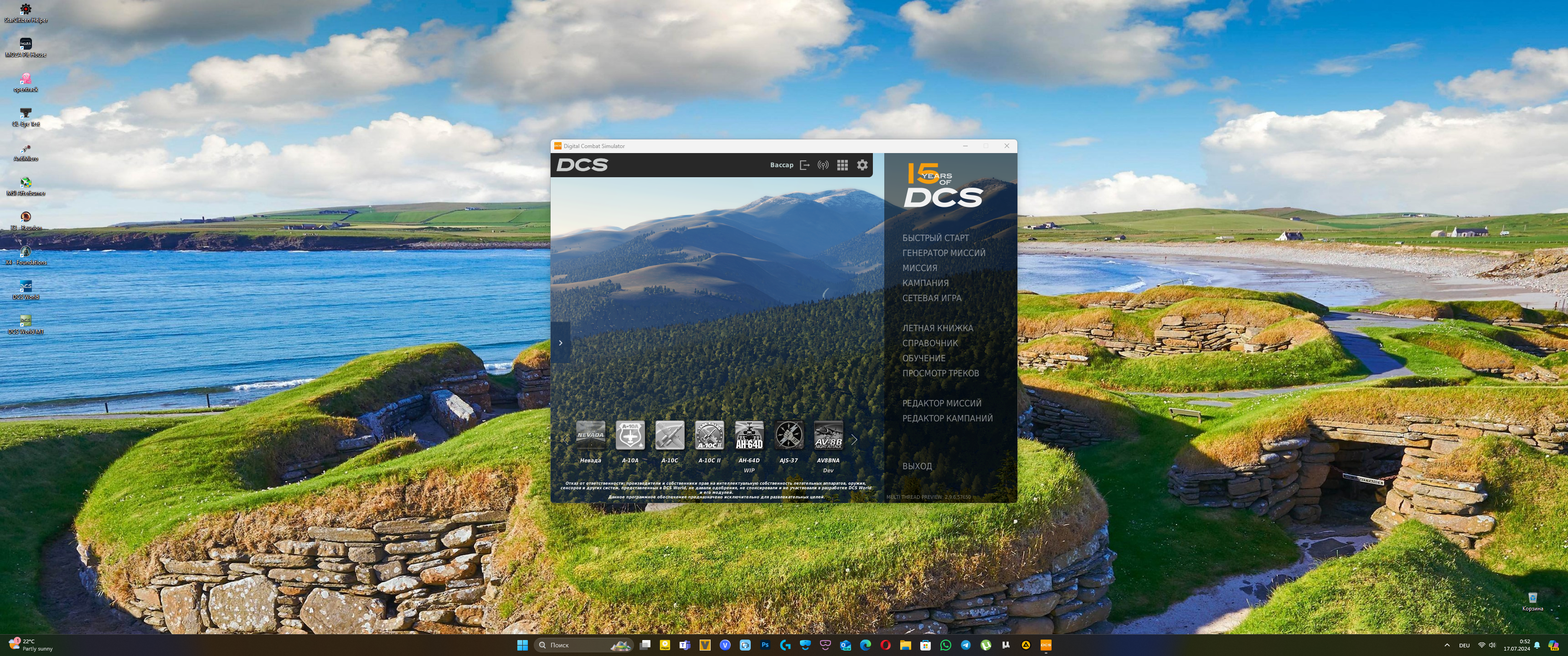Launch РЕДАКТОР КАМПАНИЙ campaign editor
Viewport: 1568px width, 656px height.
(947, 418)
